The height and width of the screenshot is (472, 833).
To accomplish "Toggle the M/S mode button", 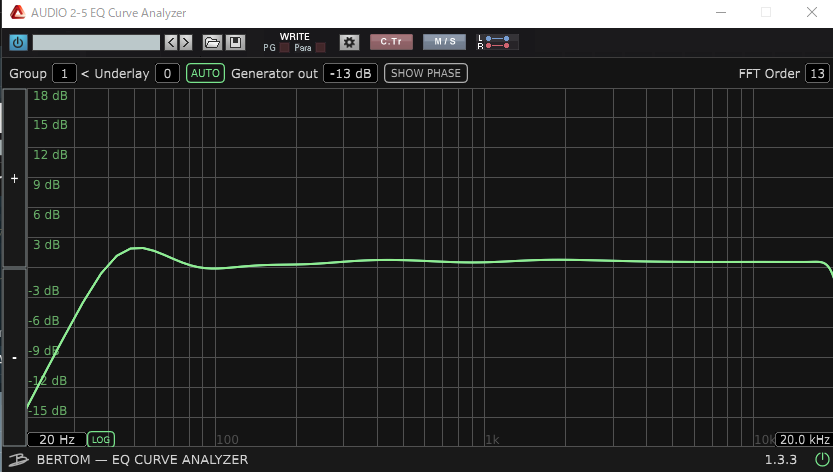I will [445, 41].
